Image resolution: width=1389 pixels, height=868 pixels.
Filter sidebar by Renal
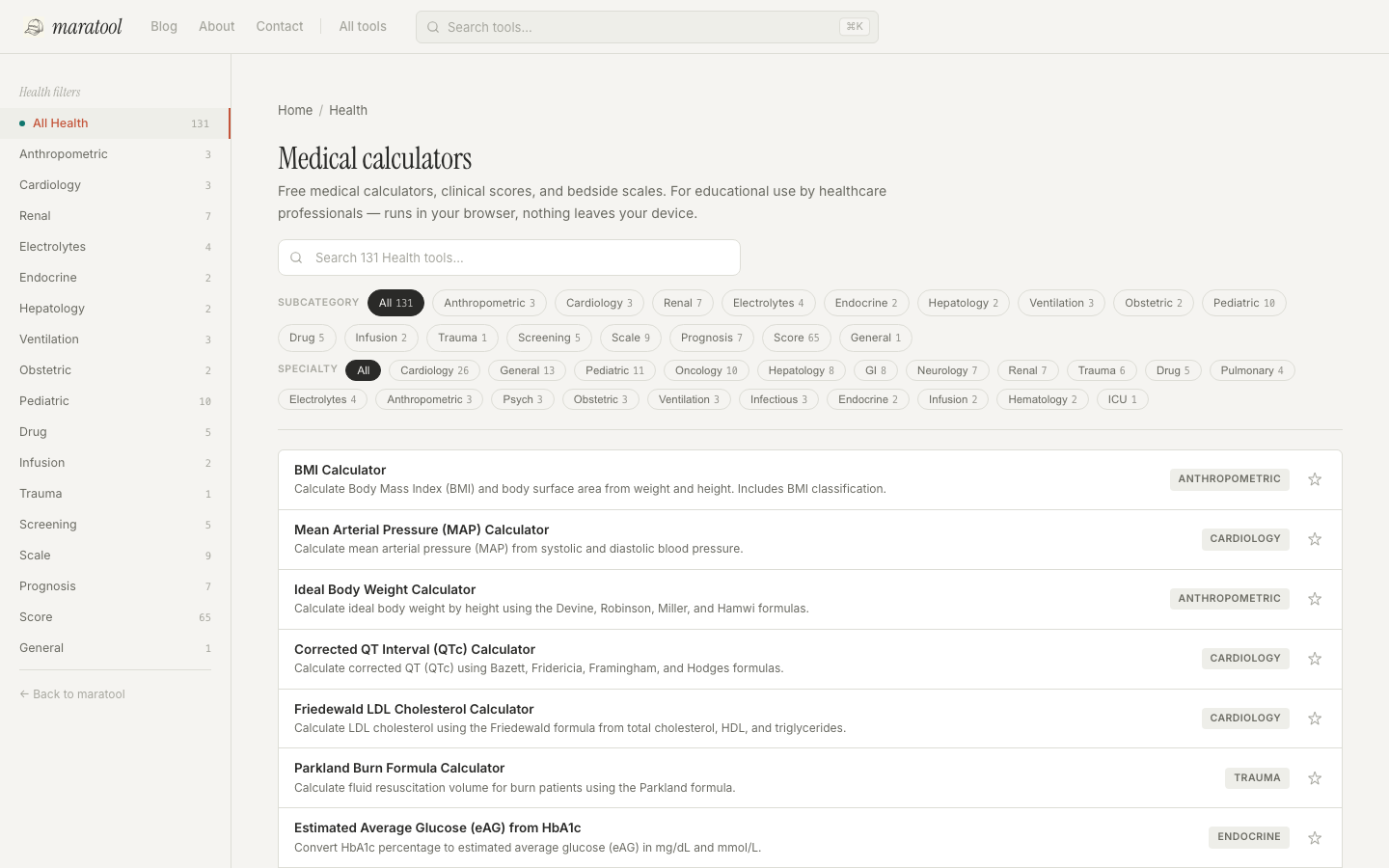pos(115,216)
